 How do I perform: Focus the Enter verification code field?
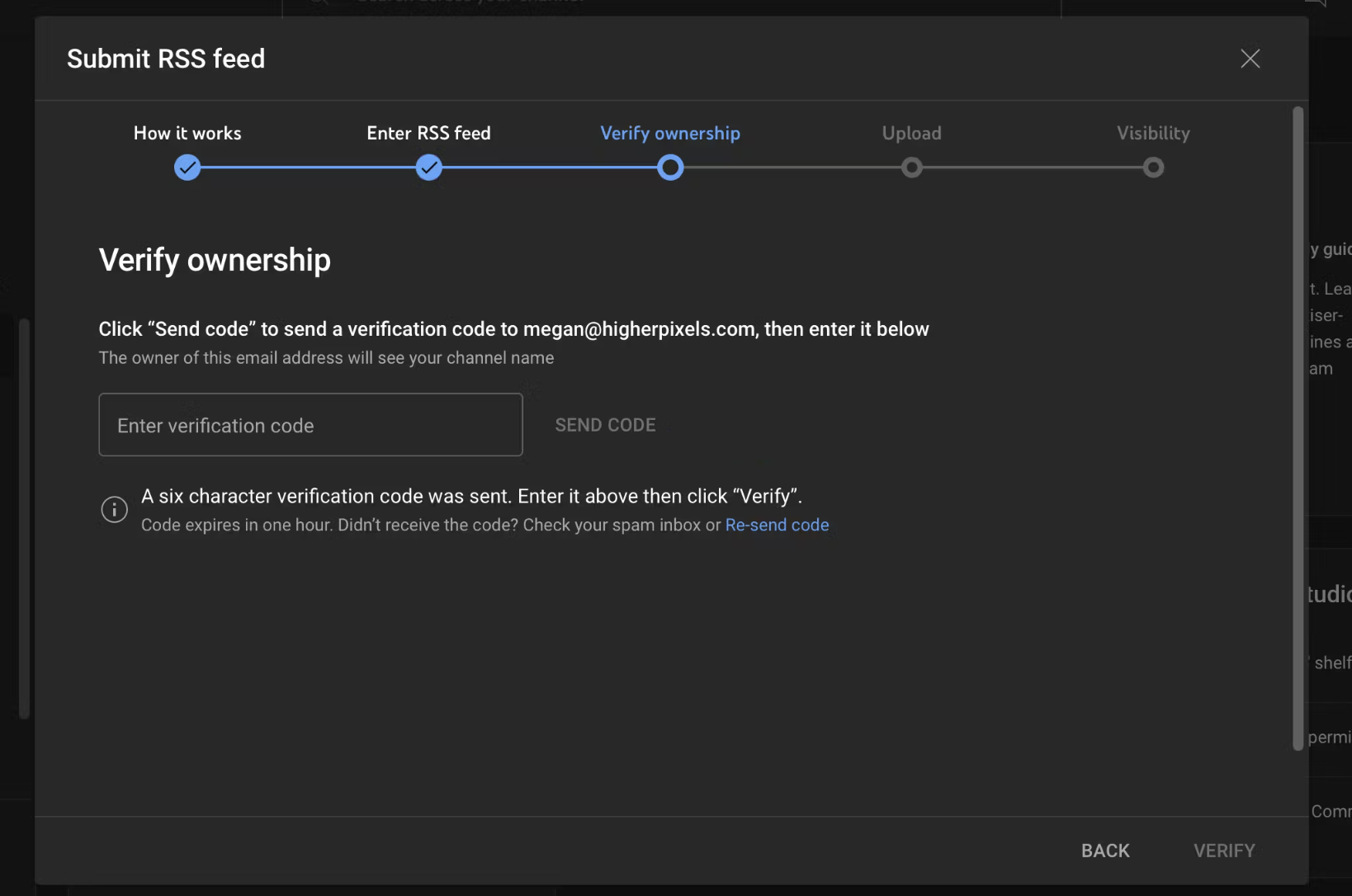coord(310,425)
